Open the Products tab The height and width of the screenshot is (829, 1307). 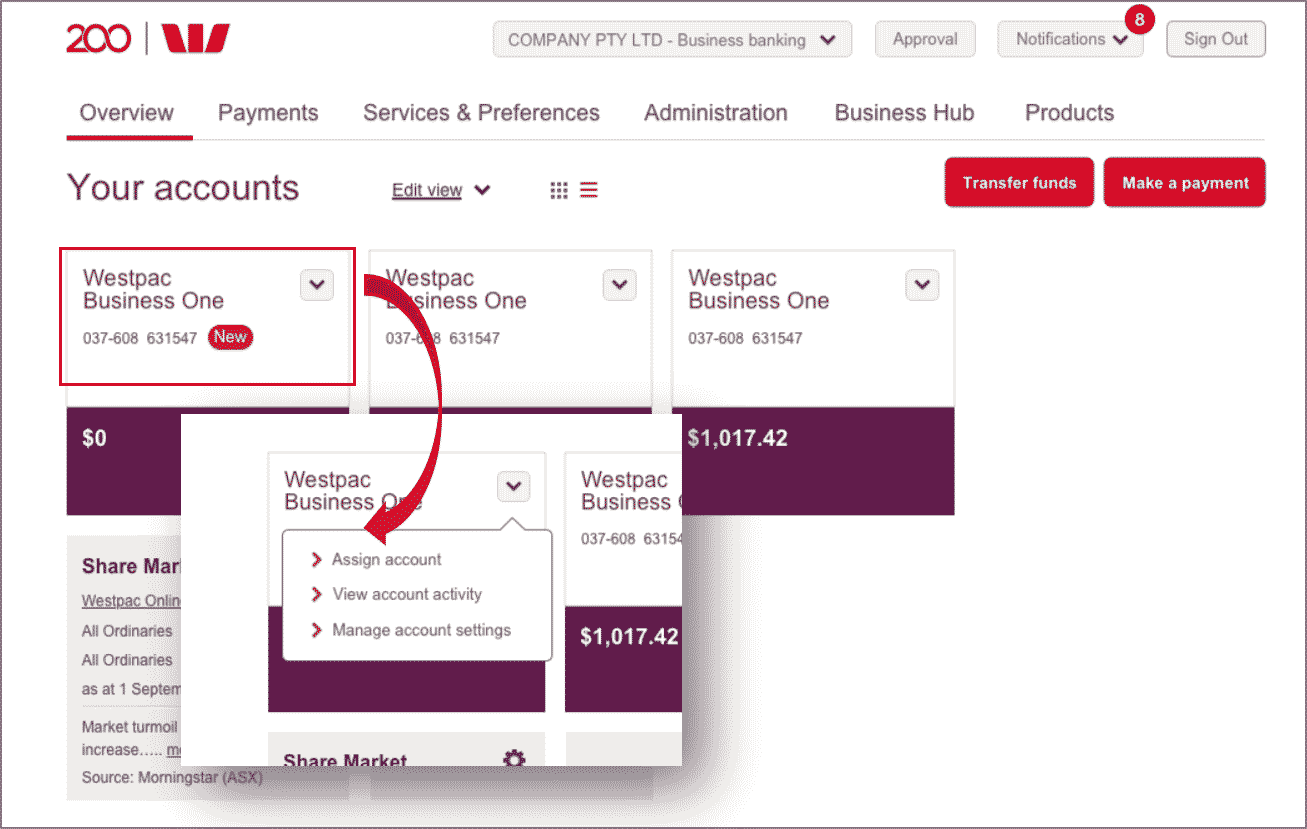pos(1069,113)
